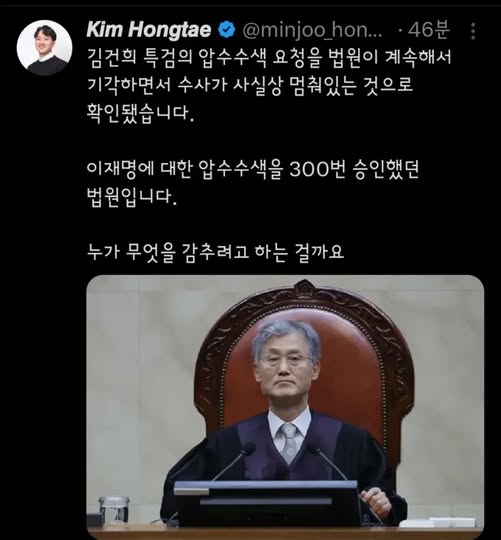Open the three-dot more options menu
The height and width of the screenshot is (540, 501).
click(x=473, y=31)
